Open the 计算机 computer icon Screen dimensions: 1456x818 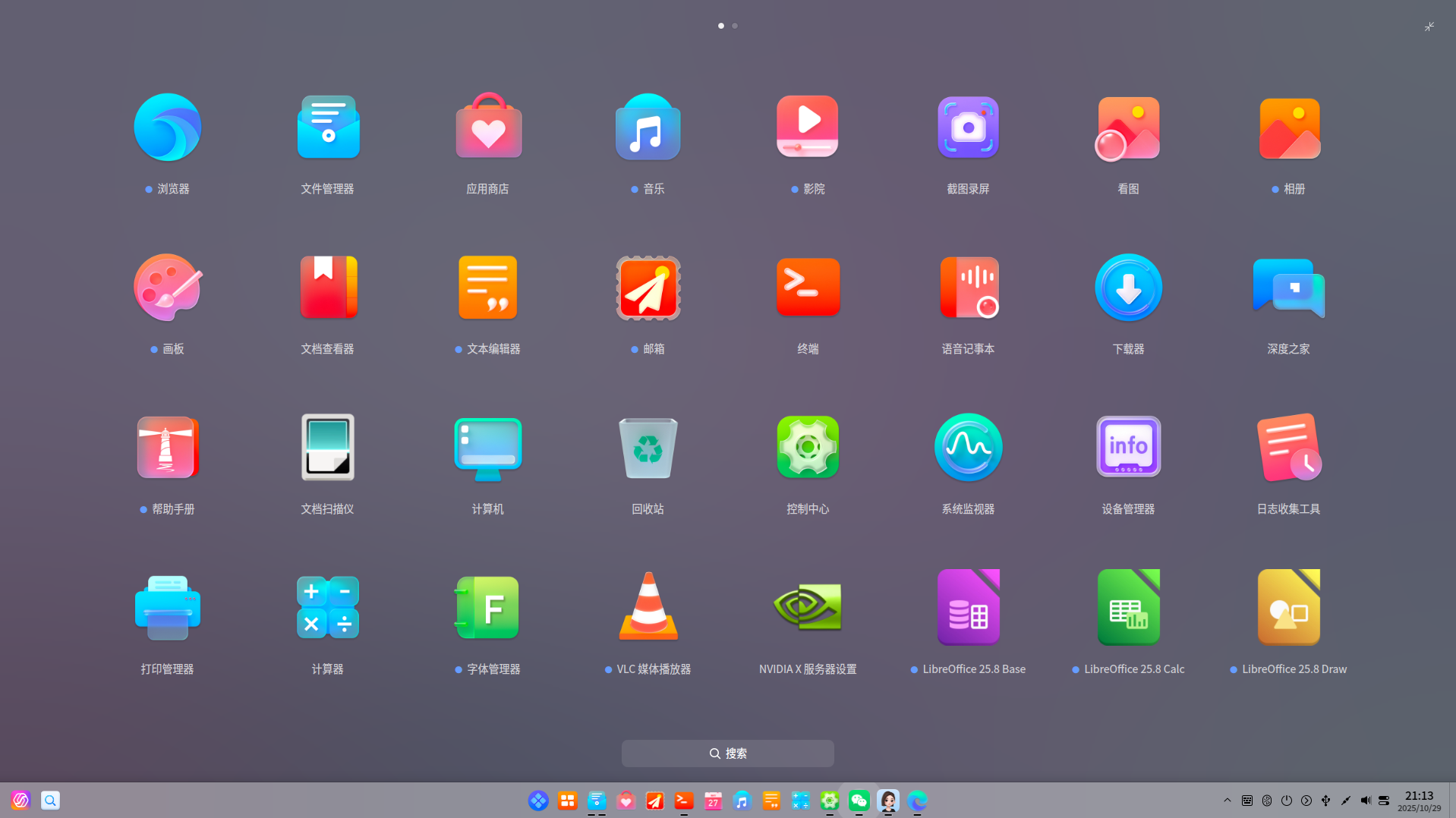pyautogui.click(x=487, y=448)
